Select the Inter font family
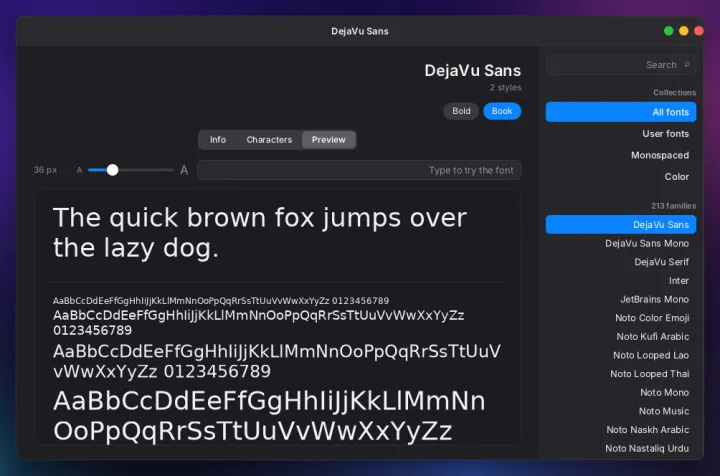The height and width of the screenshot is (476, 720). [621, 280]
